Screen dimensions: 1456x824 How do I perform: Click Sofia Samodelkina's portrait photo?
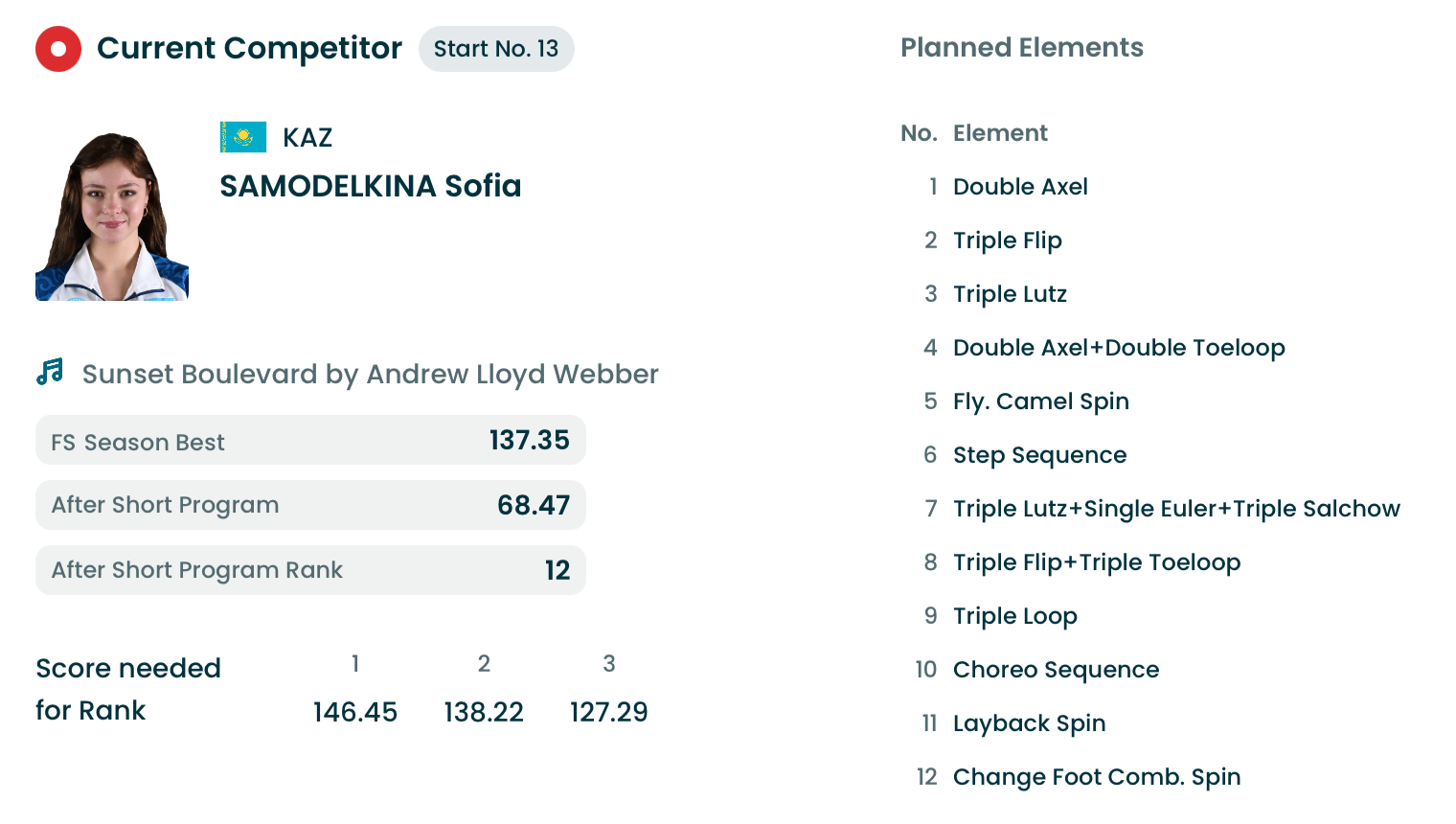(112, 217)
